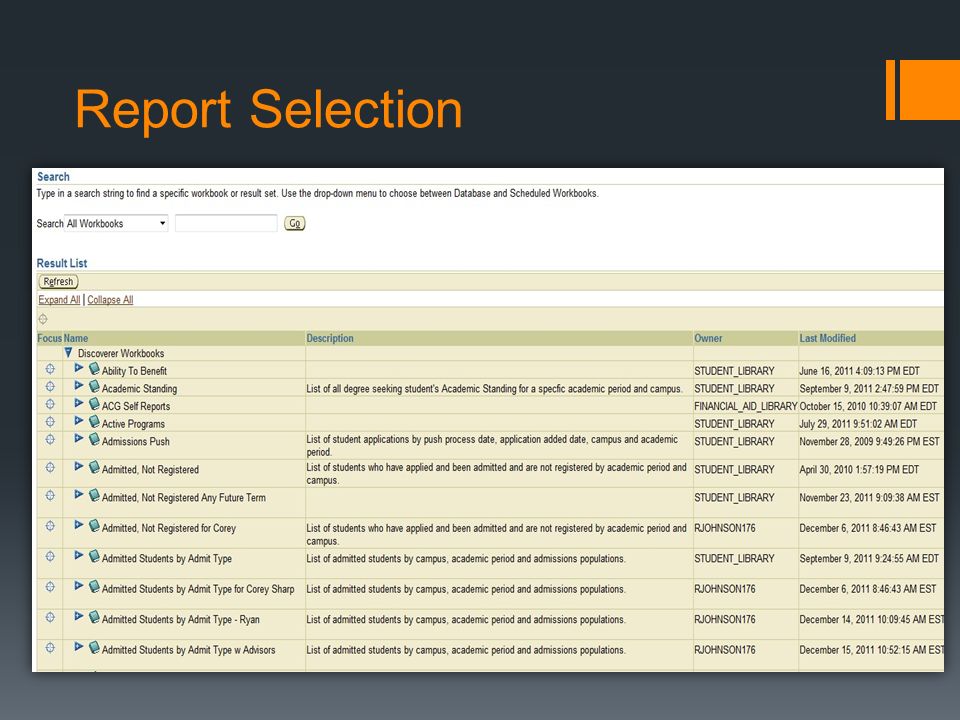Viewport: 960px width, 720px height.
Task: Click the Expand All link
Action: coord(59,299)
